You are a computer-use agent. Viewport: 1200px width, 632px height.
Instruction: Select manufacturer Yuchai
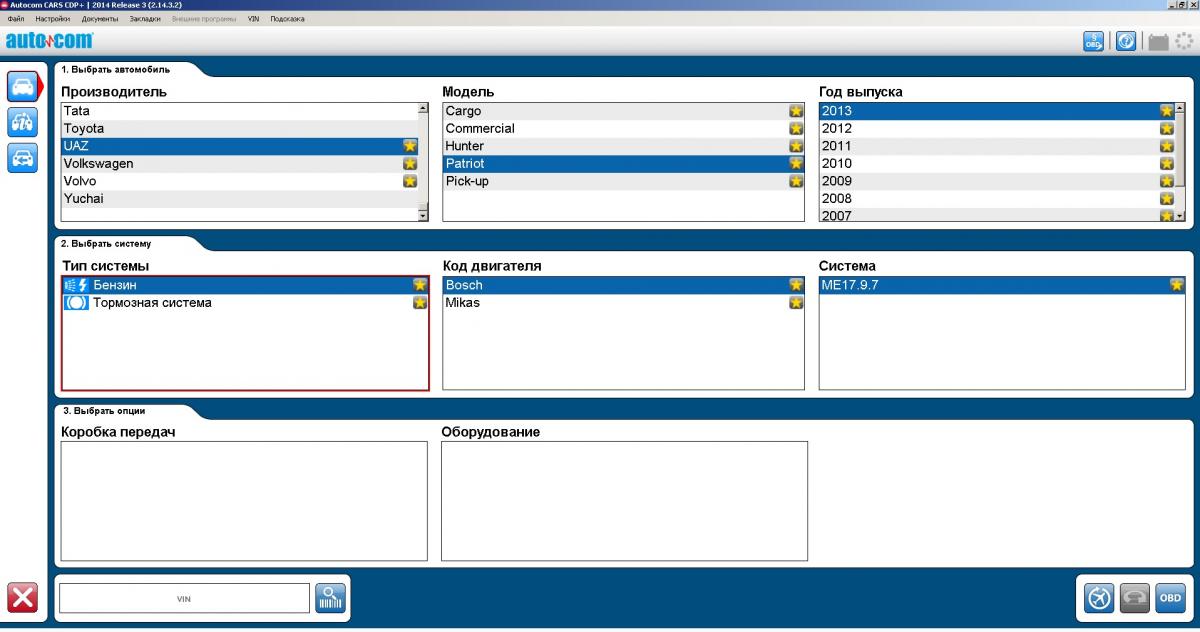pyautogui.click(x=239, y=199)
